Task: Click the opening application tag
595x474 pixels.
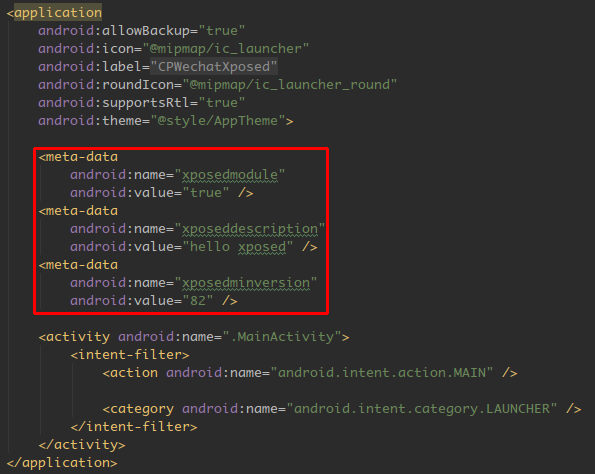Action: pyautogui.click(x=55, y=13)
